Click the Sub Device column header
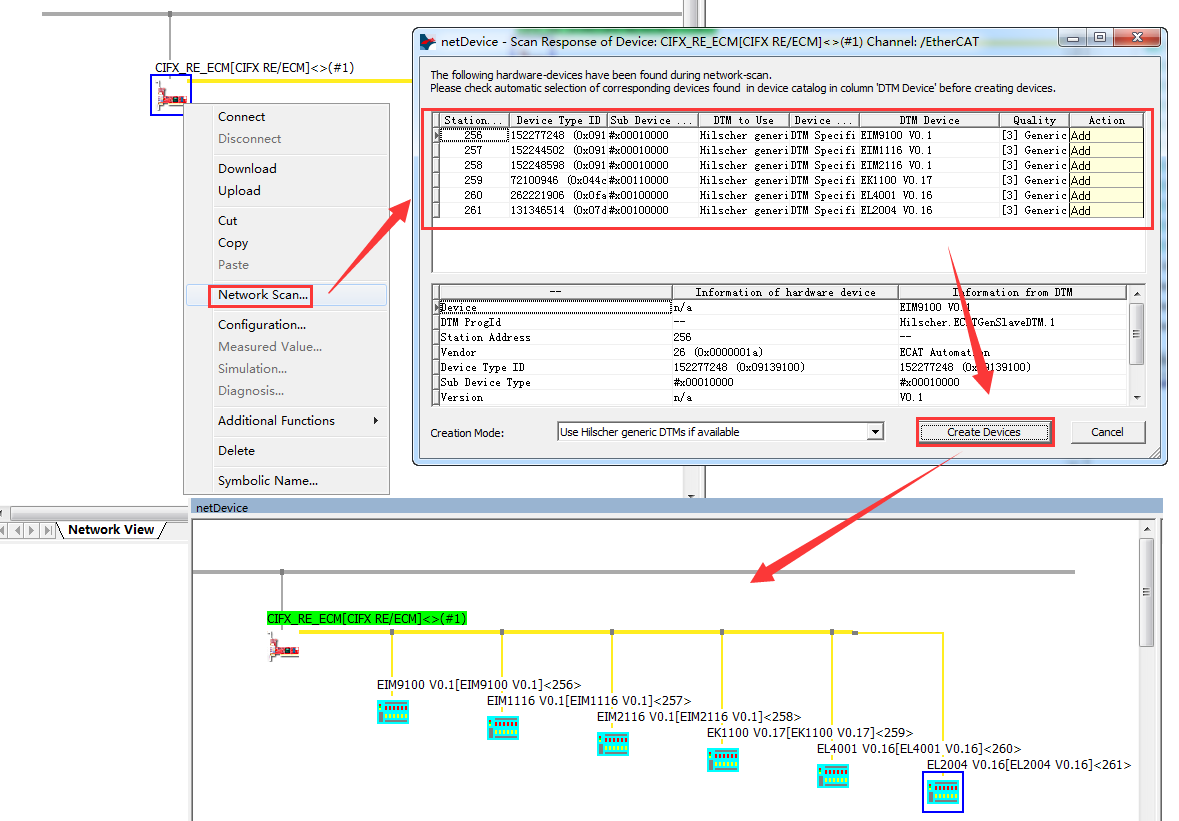 [x=653, y=120]
